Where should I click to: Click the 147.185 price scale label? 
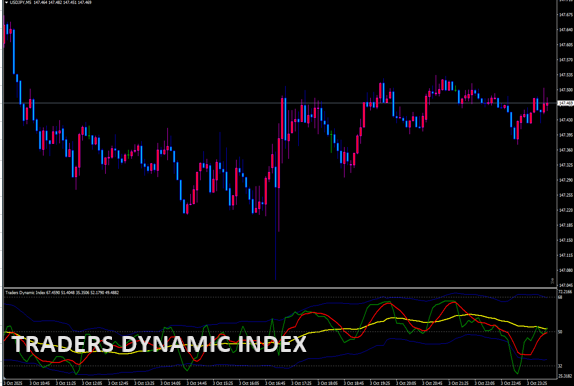pyautogui.click(x=566, y=225)
